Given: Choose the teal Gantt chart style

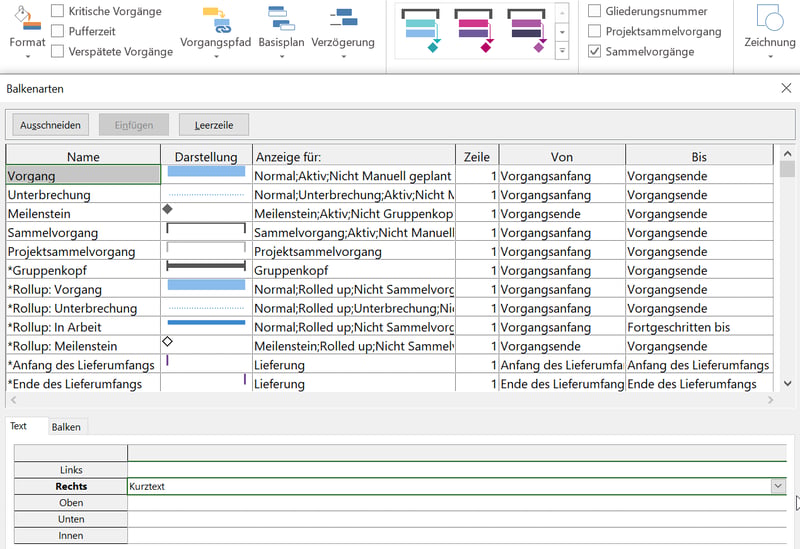Looking at the screenshot, I should [x=420, y=31].
